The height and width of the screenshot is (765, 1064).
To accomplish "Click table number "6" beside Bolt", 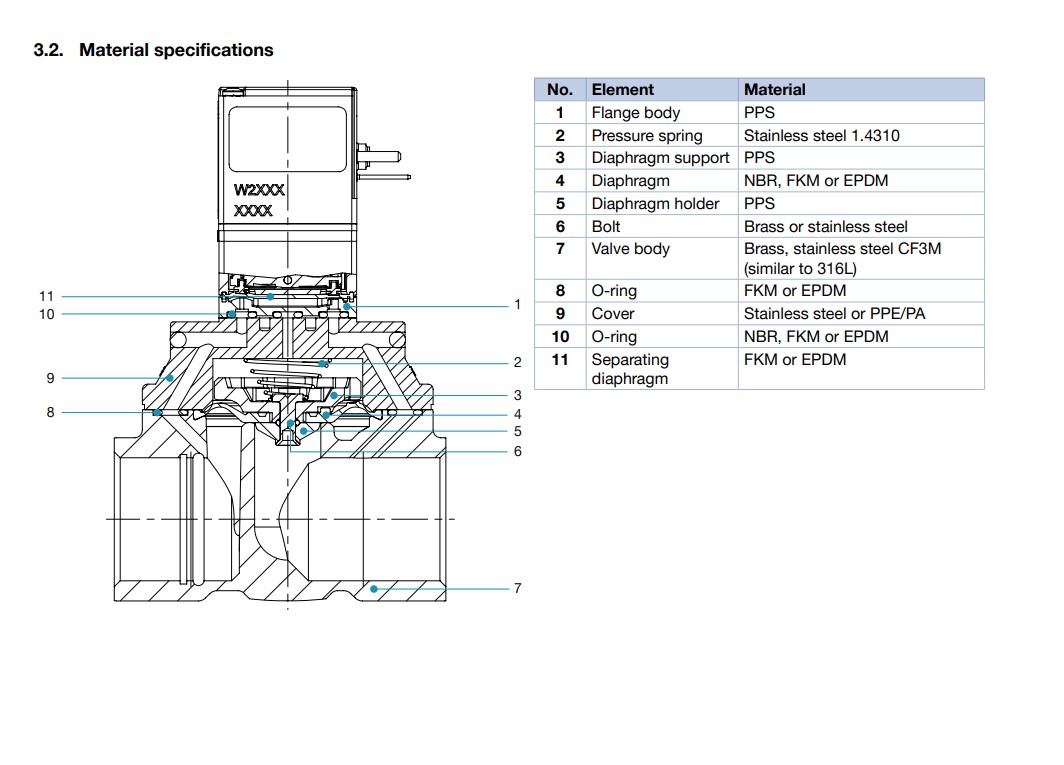I will point(560,227).
